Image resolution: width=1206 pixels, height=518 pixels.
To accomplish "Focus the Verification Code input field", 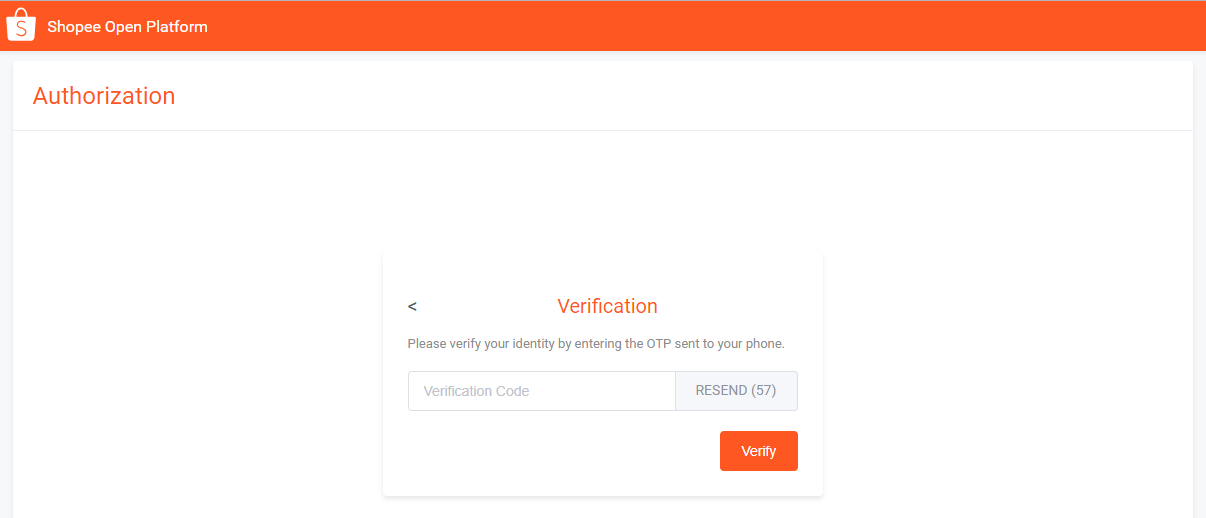I will (541, 391).
